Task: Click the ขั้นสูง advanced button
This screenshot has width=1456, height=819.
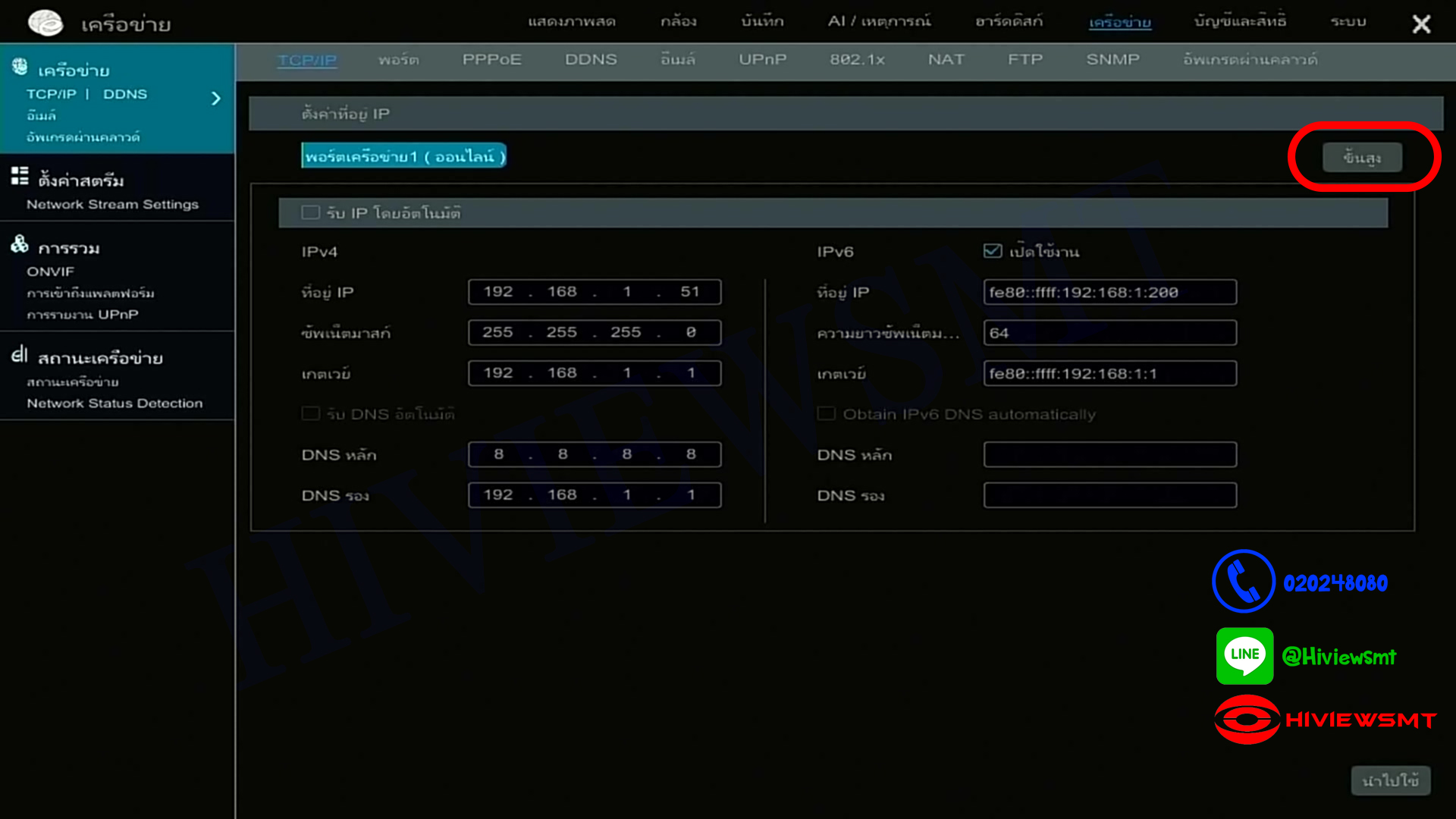Action: (1362, 158)
